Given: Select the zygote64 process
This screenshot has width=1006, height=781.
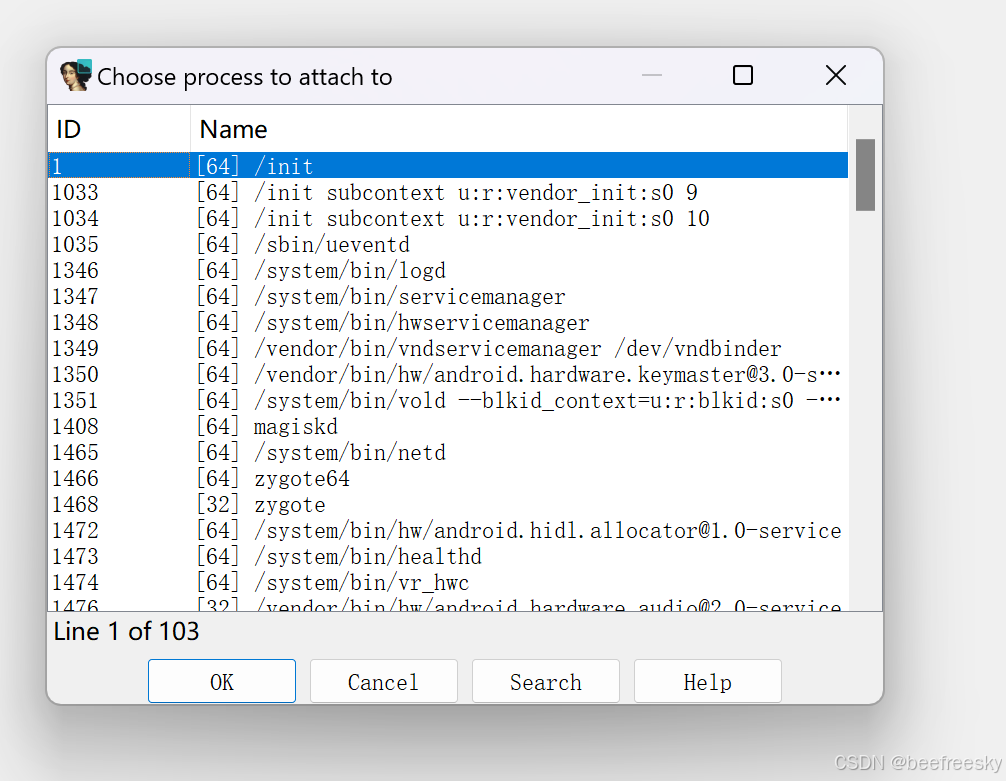Looking at the screenshot, I should (x=448, y=478).
